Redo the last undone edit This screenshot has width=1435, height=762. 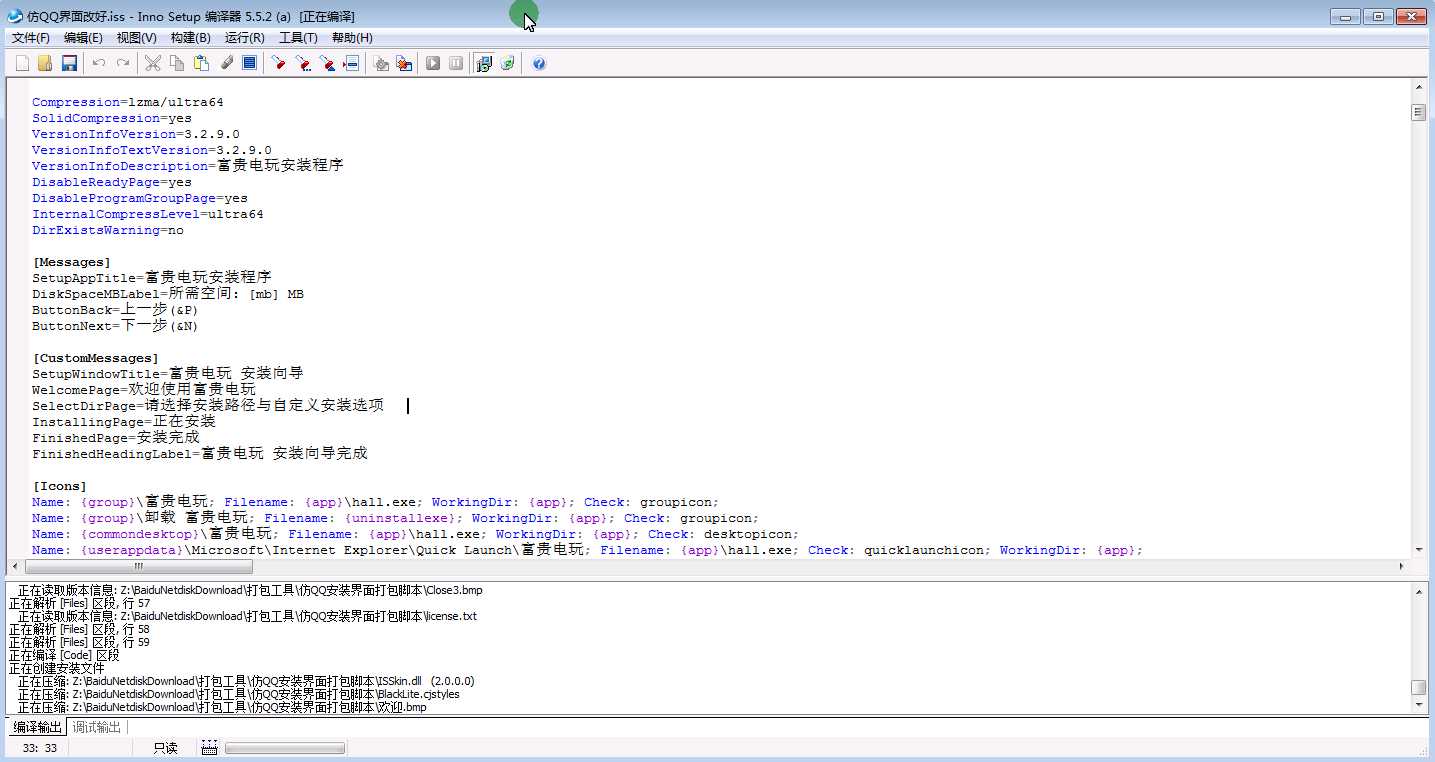click(x=123, y=63)
